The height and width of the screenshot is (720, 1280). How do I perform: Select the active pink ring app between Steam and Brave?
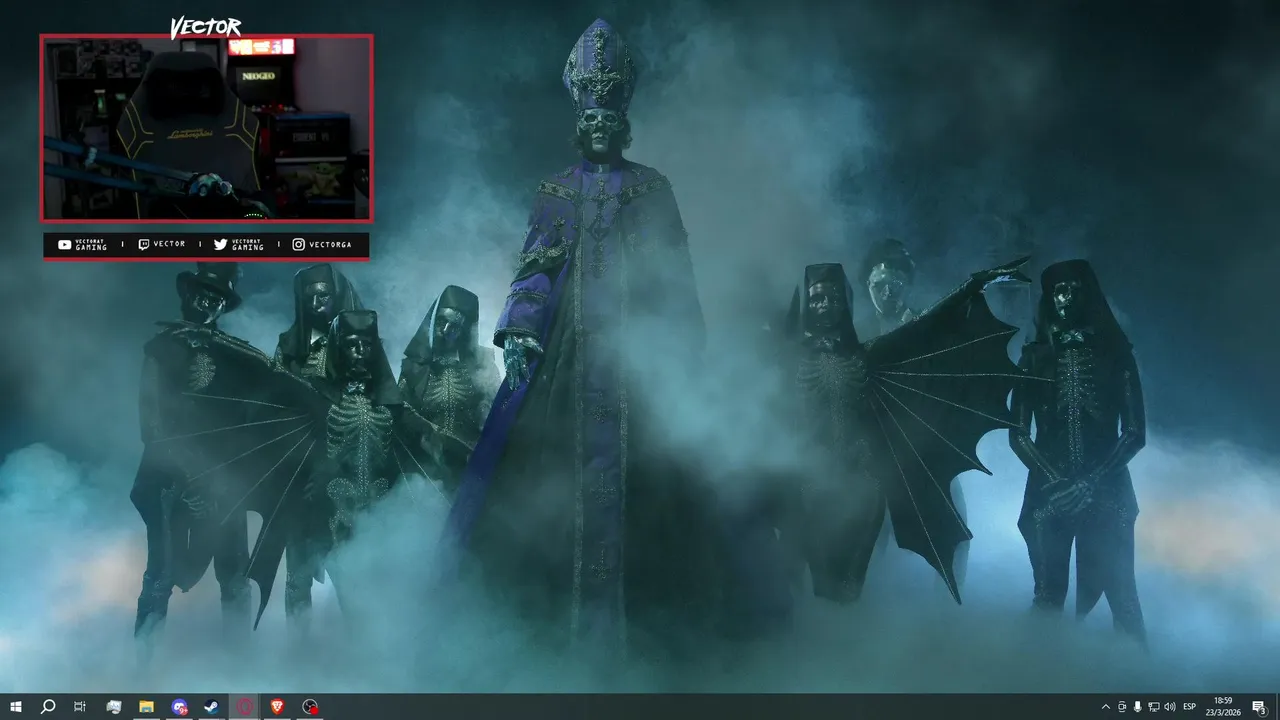coord(245,707)
